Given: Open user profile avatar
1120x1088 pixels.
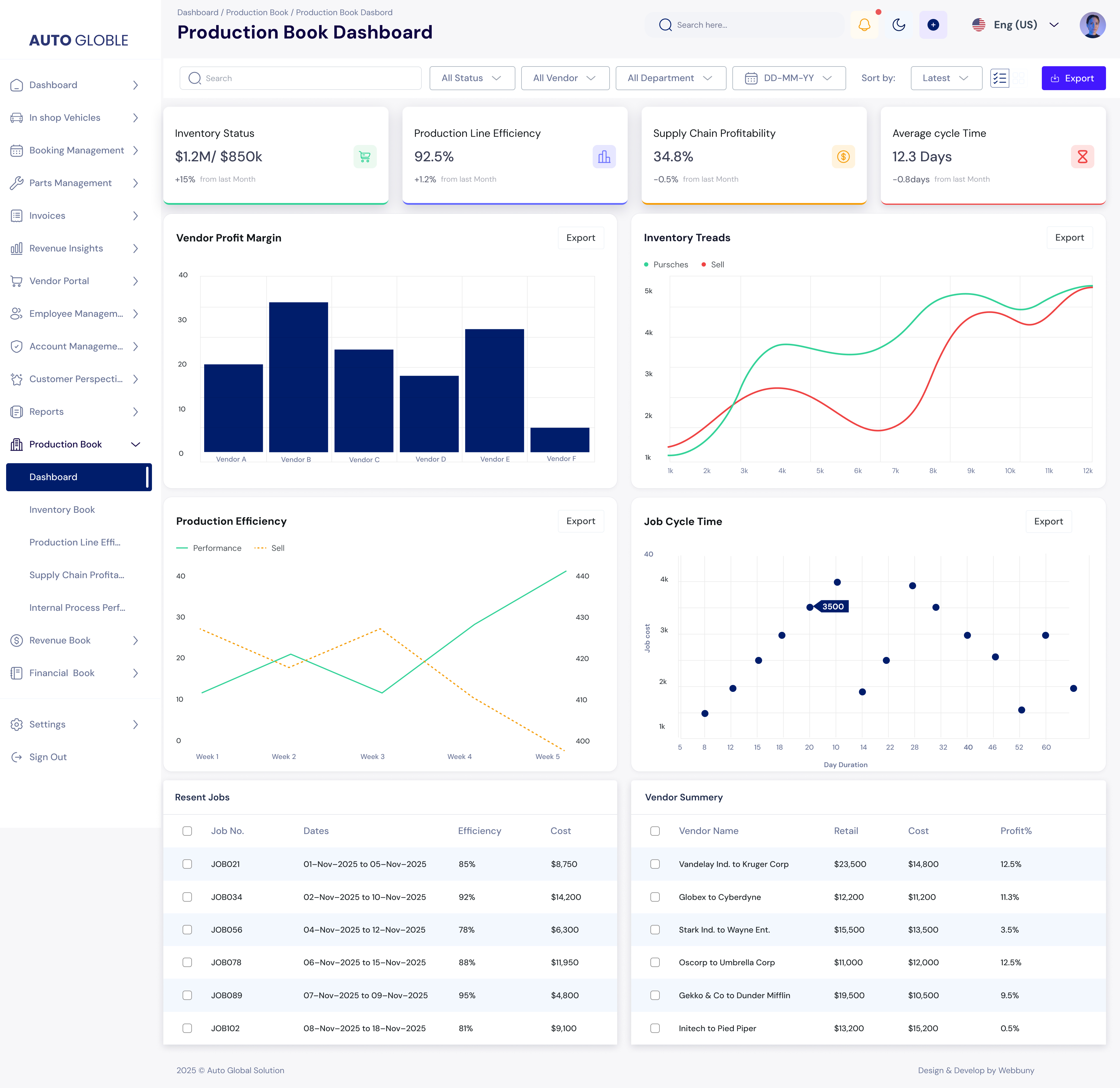Looking at the screenshot, I should click(x=1093, y=25).
